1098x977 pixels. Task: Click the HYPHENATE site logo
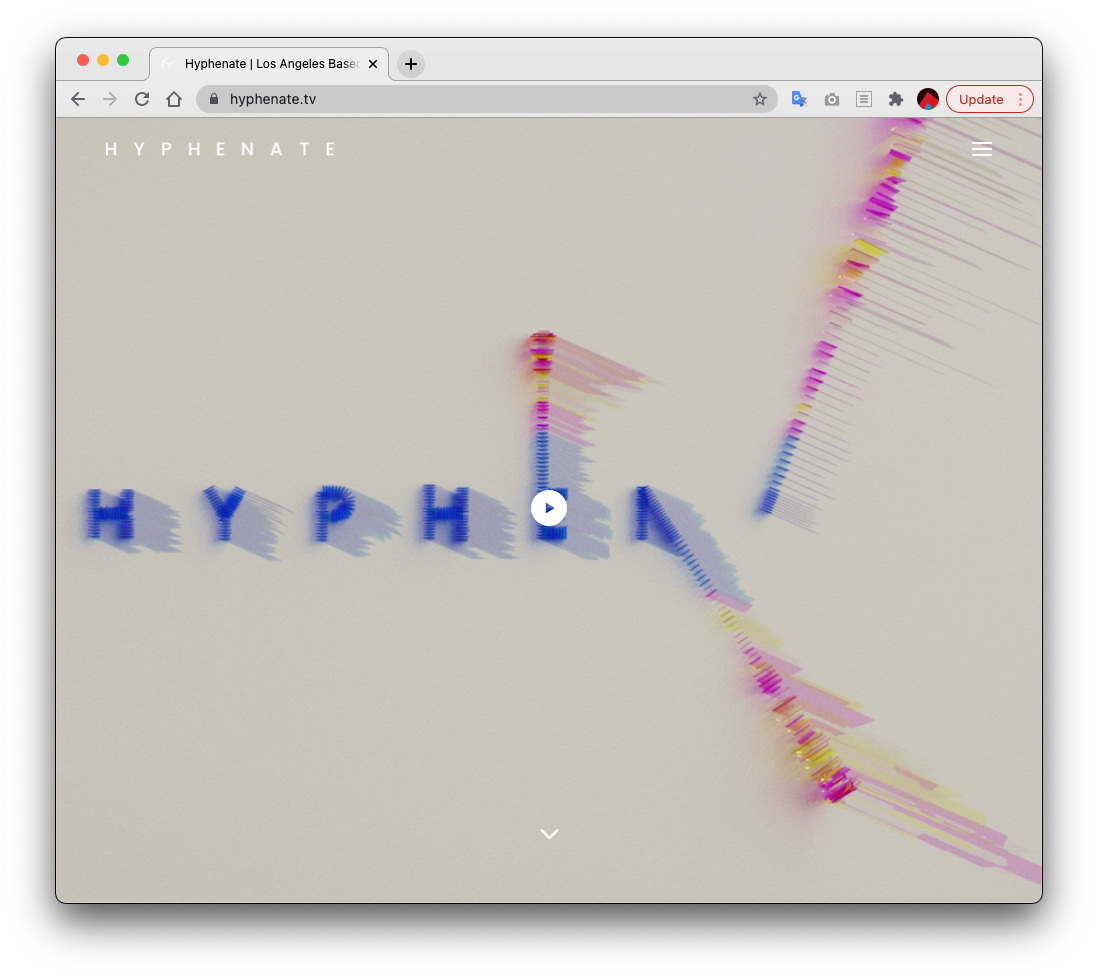click(x=221, y=149)
